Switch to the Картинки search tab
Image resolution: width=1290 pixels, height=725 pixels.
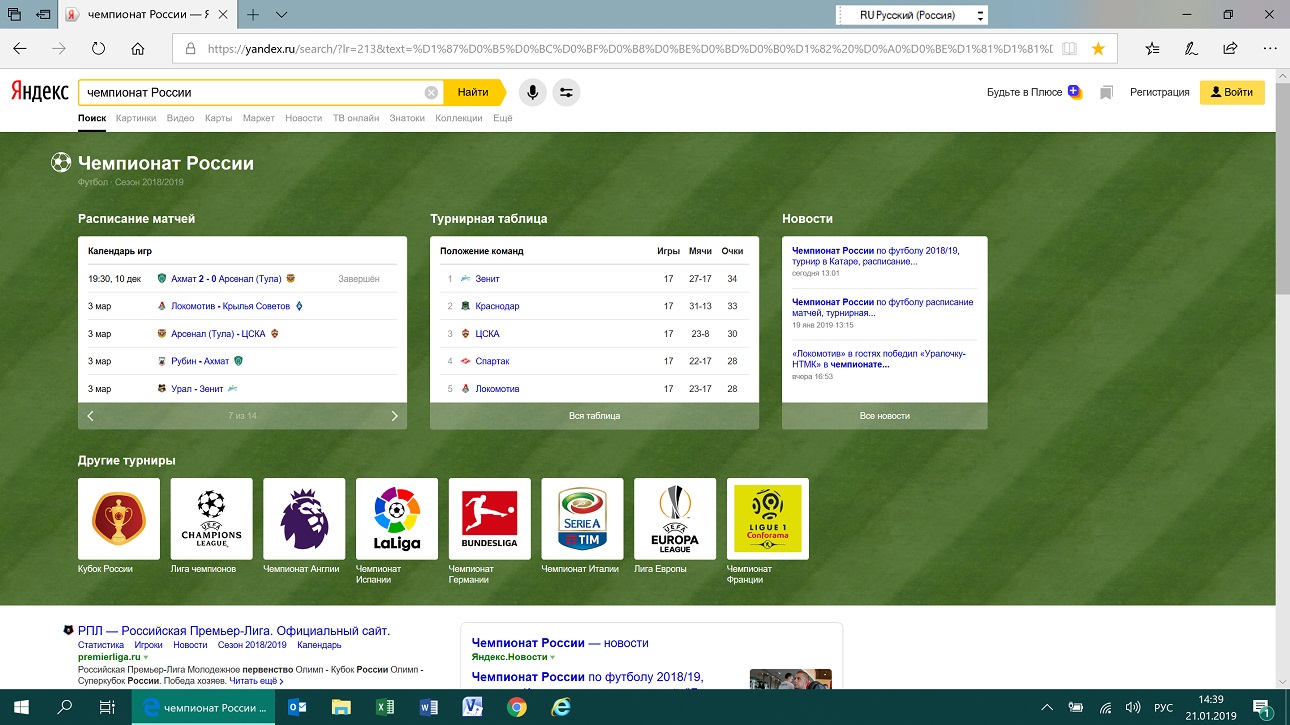[136, 118]
